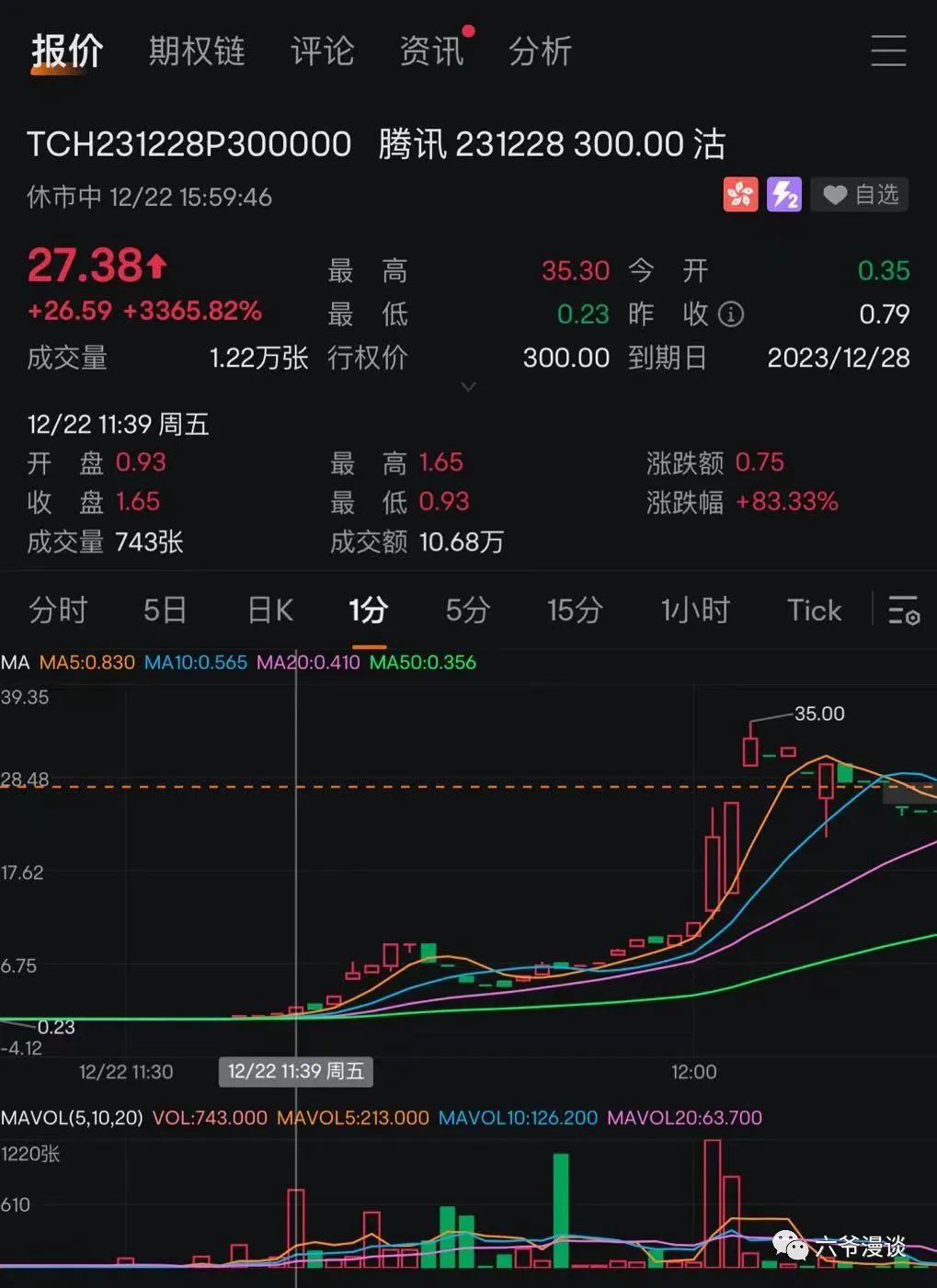Screen dimensions: 937x1288
Task: Open the hamburger menu icon
Action: pos(887,51)
